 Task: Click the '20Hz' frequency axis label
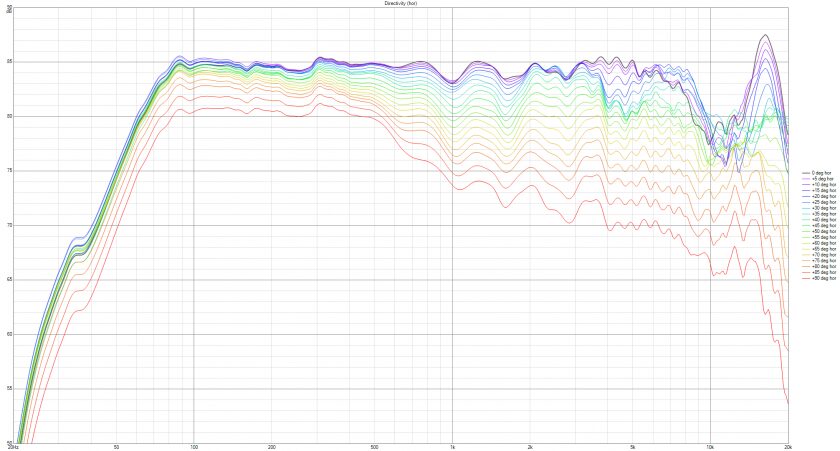tap(13, 447)
